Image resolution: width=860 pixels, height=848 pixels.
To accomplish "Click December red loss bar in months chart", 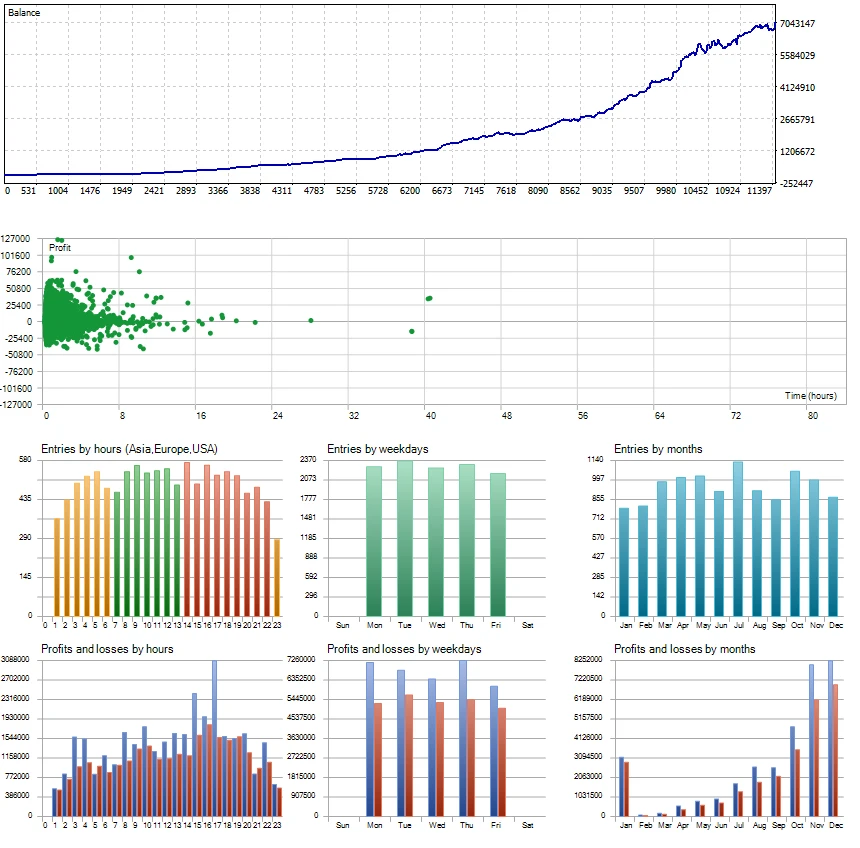I will (x=835, y=750).
